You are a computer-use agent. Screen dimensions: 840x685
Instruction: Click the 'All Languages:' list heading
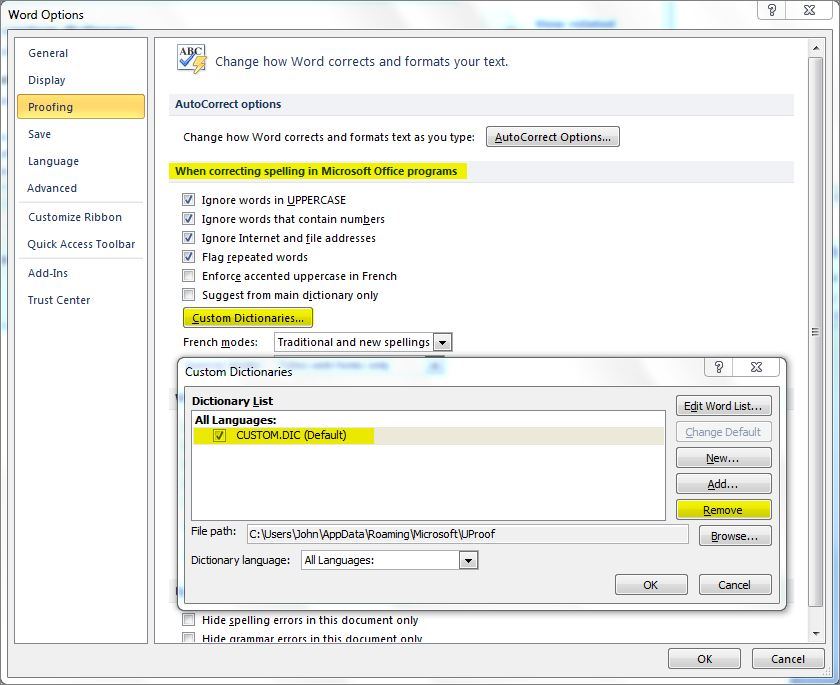(x=236, y=420)
